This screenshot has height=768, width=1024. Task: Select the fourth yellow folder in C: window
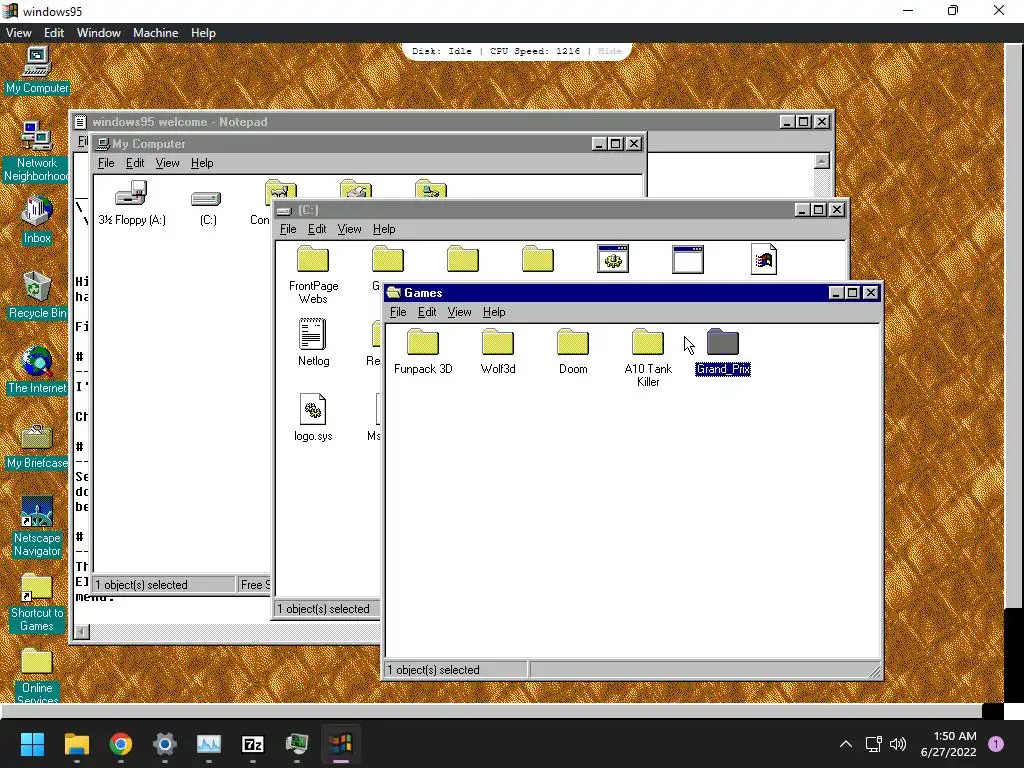tap(537, 259)
